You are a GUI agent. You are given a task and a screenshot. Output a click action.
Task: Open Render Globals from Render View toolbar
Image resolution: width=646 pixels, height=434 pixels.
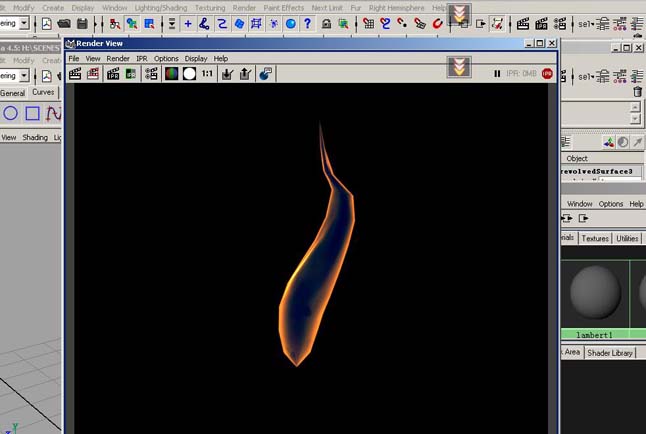(x=151, y=74)
